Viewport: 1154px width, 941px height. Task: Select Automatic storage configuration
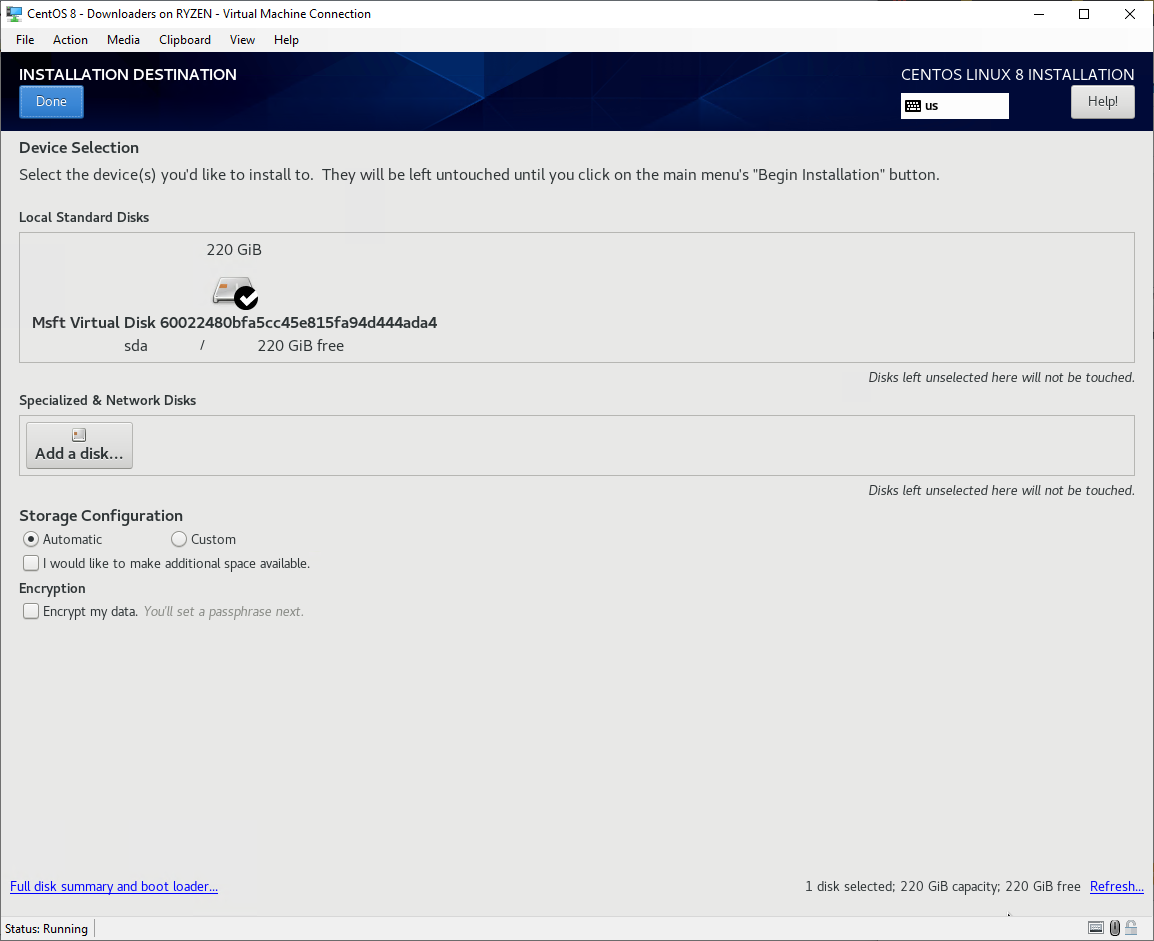[x=31, y=539]
